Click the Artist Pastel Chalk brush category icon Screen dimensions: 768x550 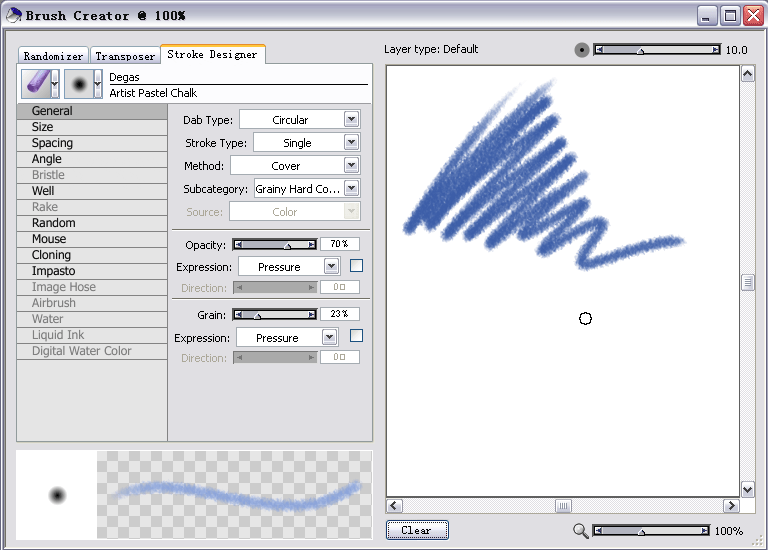[x=36, y=84]
